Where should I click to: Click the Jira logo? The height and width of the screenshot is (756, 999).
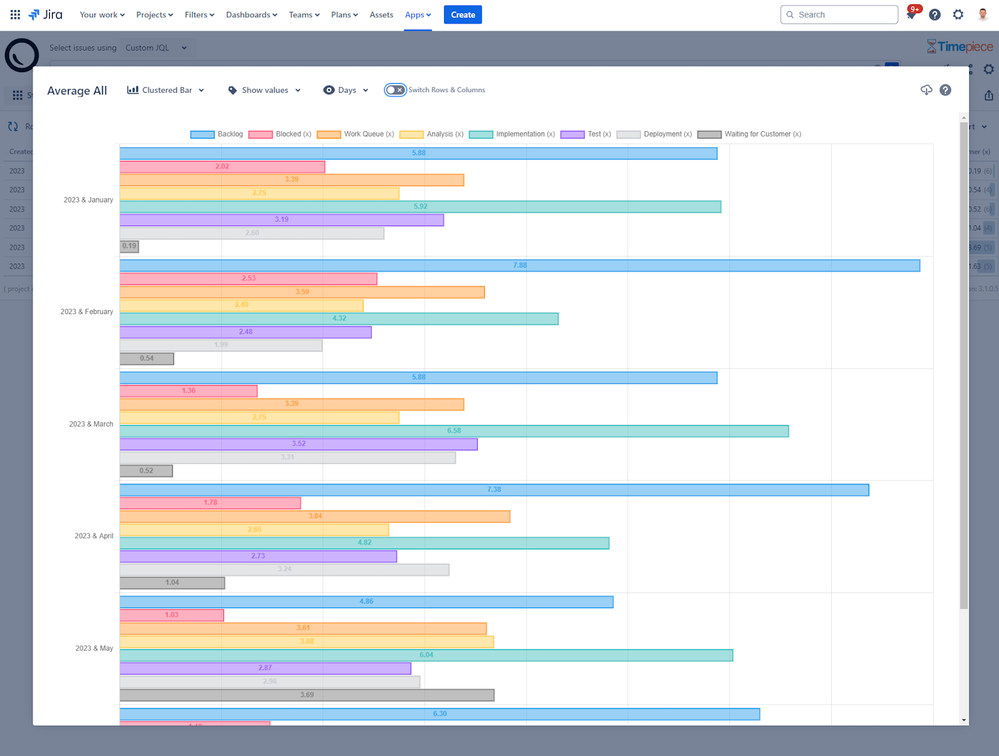[x=46, y=15]
